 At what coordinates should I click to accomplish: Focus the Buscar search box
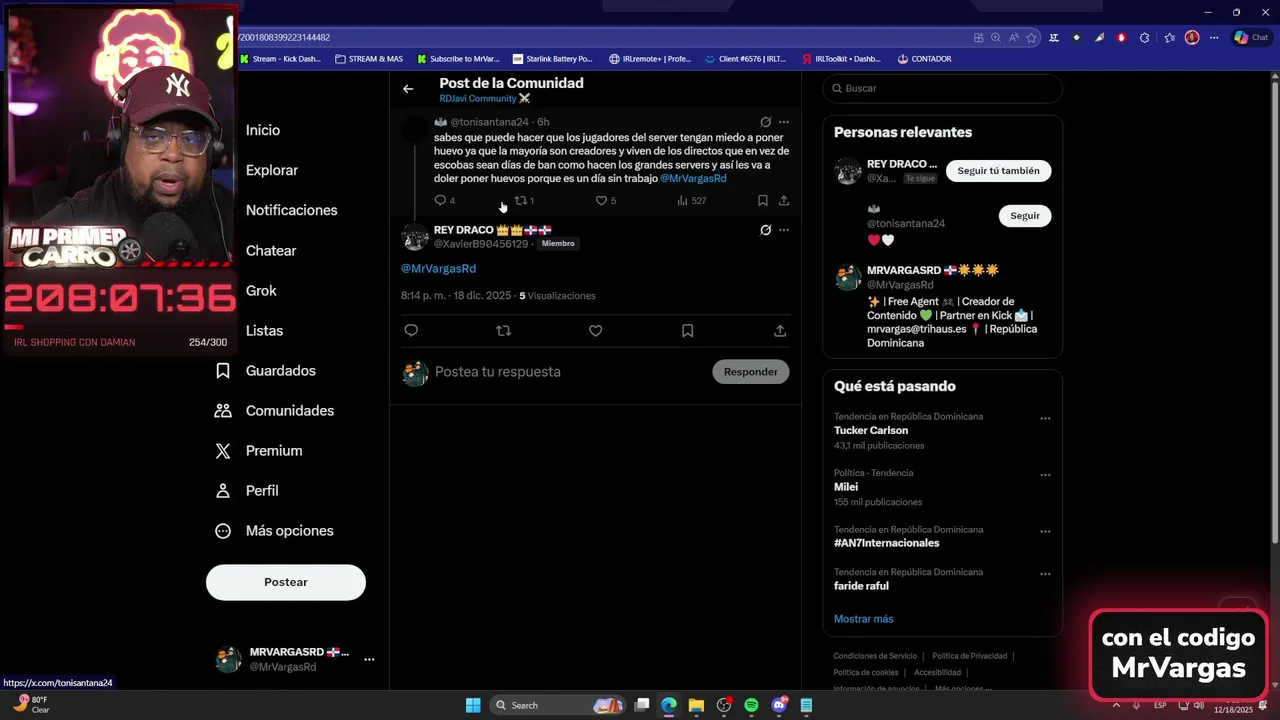point(942,88)
